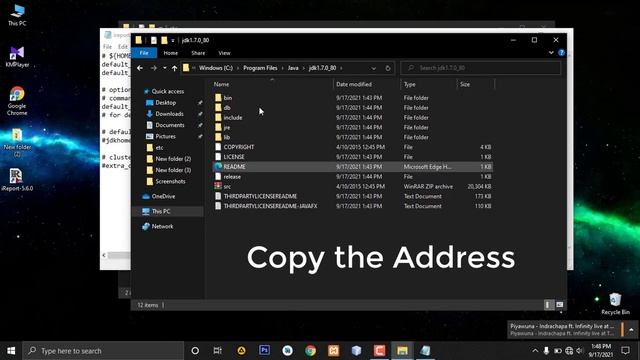Refresh the jdk1.7.0_80 folder view
Image resolution: width=640 pixels, height=360 pixels.
click(388, 68)
